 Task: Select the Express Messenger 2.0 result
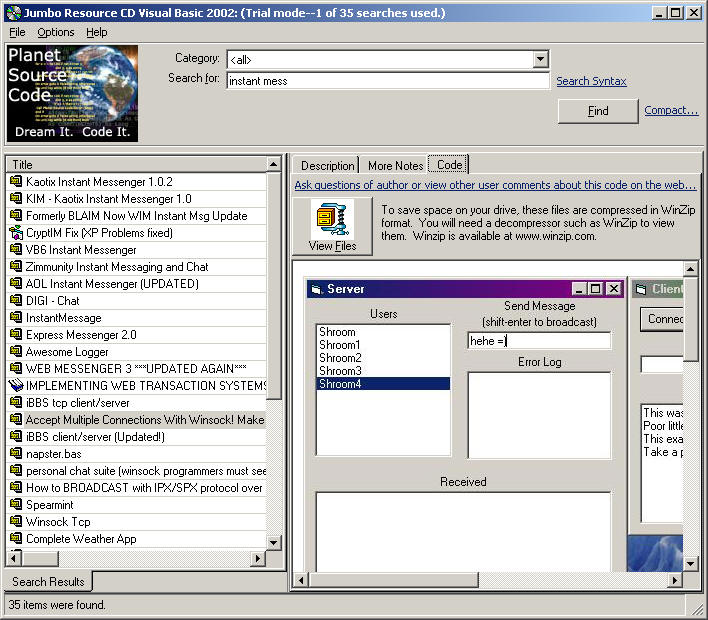[136, 335]
